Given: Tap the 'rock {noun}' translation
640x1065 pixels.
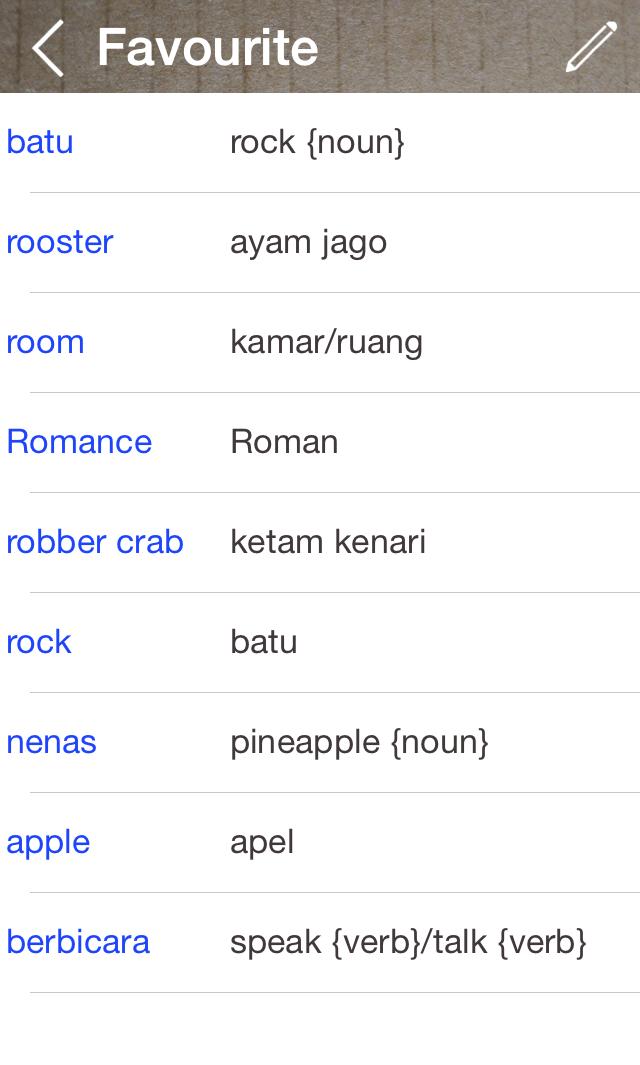Looking at the screenshot, I should tap(317, 142).
